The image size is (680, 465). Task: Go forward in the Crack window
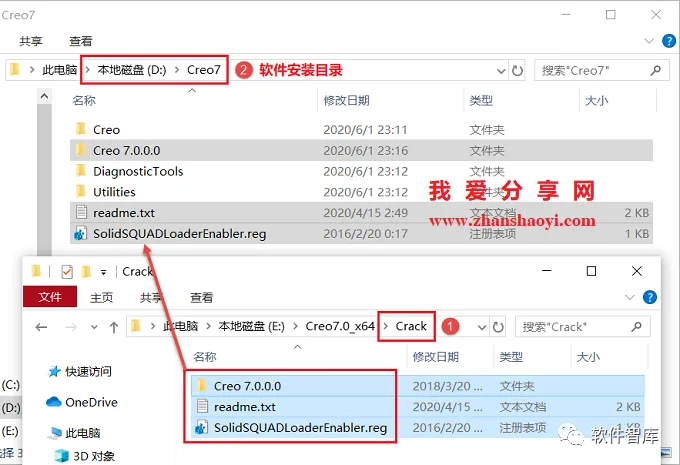pos(70,327)
